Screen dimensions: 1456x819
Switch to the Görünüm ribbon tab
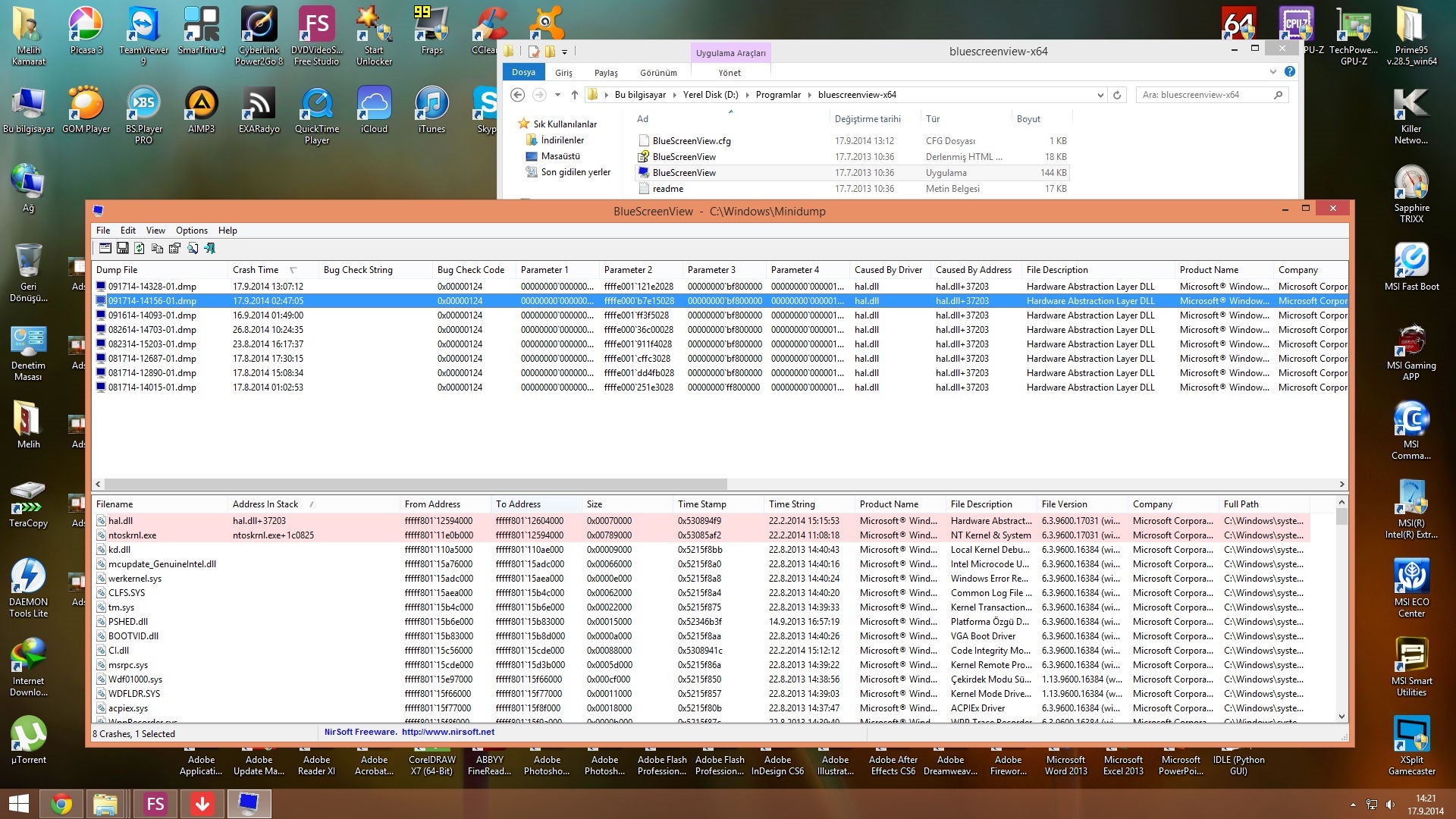[657, 73]
